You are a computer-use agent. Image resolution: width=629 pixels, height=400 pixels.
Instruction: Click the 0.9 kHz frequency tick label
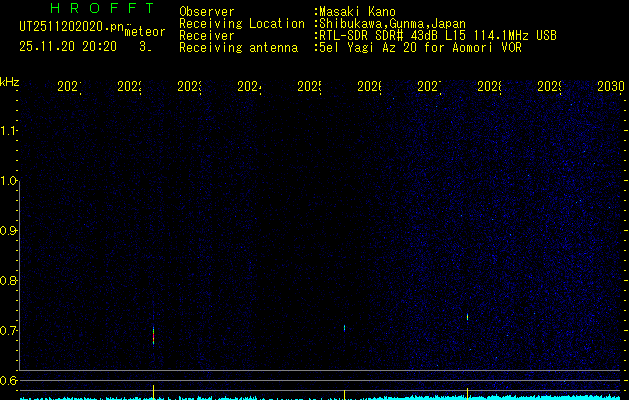pos(8,231)
